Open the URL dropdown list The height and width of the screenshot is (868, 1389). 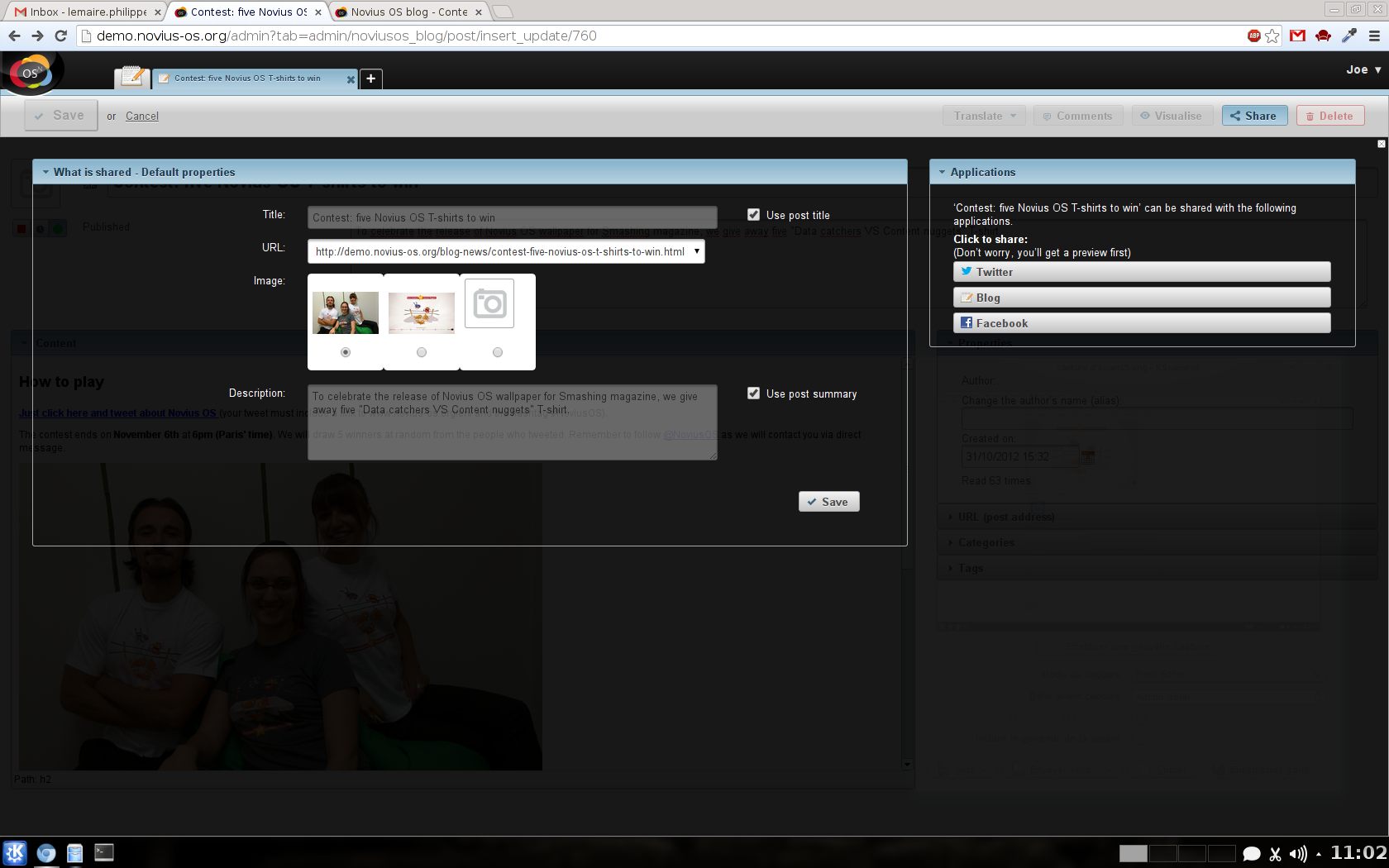pos(696,251)
